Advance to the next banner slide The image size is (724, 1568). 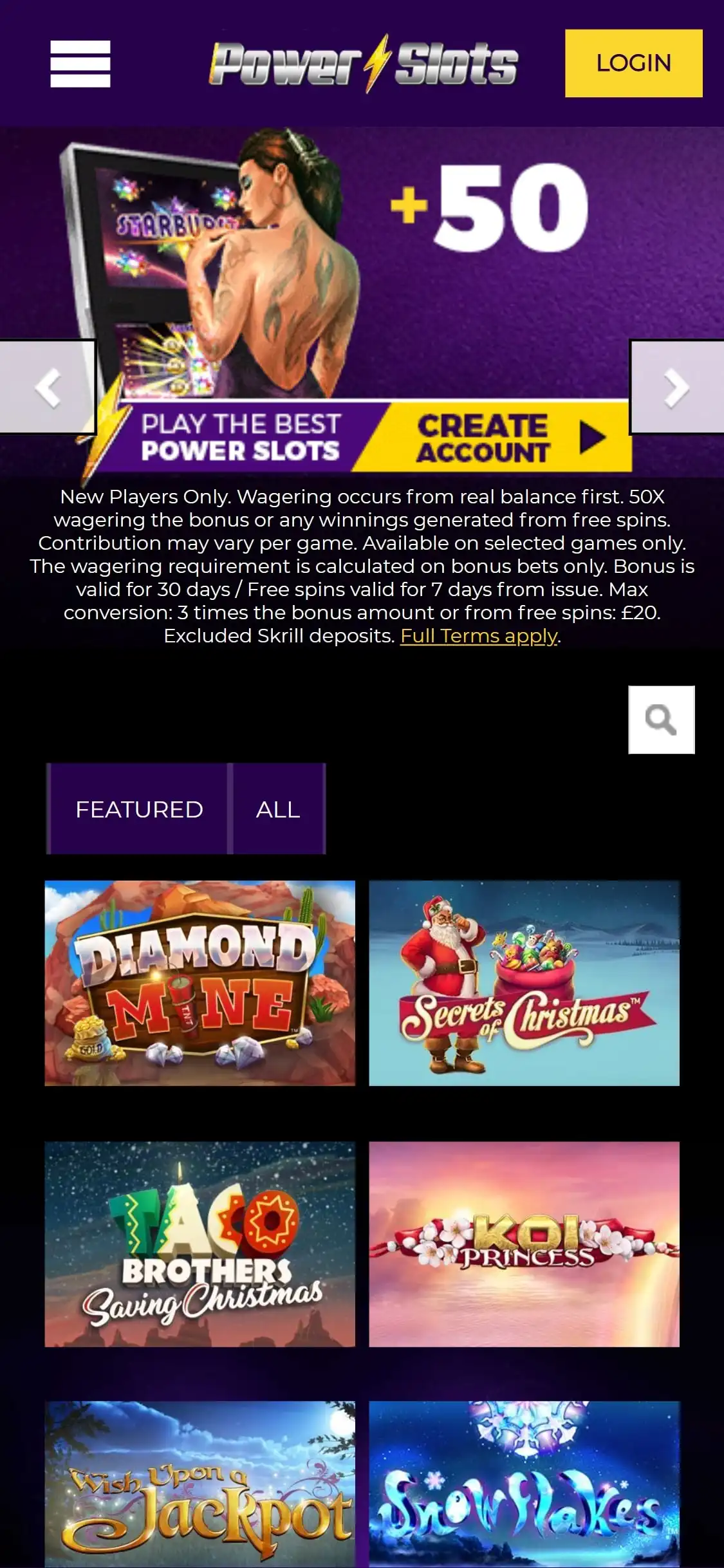(676, 387)
